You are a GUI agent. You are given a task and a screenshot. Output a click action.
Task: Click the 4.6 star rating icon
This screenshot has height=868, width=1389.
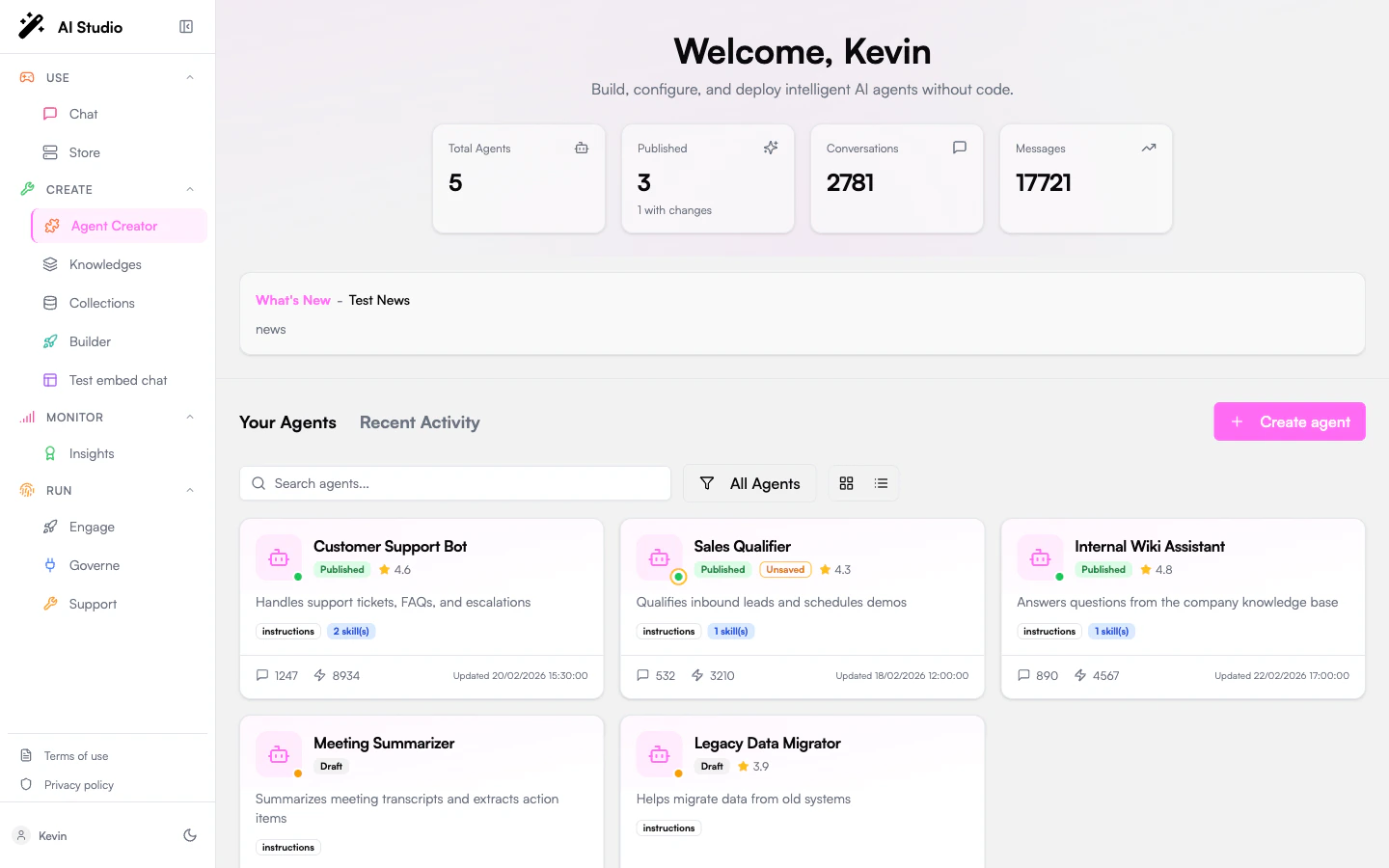click(x=385, y=570)
